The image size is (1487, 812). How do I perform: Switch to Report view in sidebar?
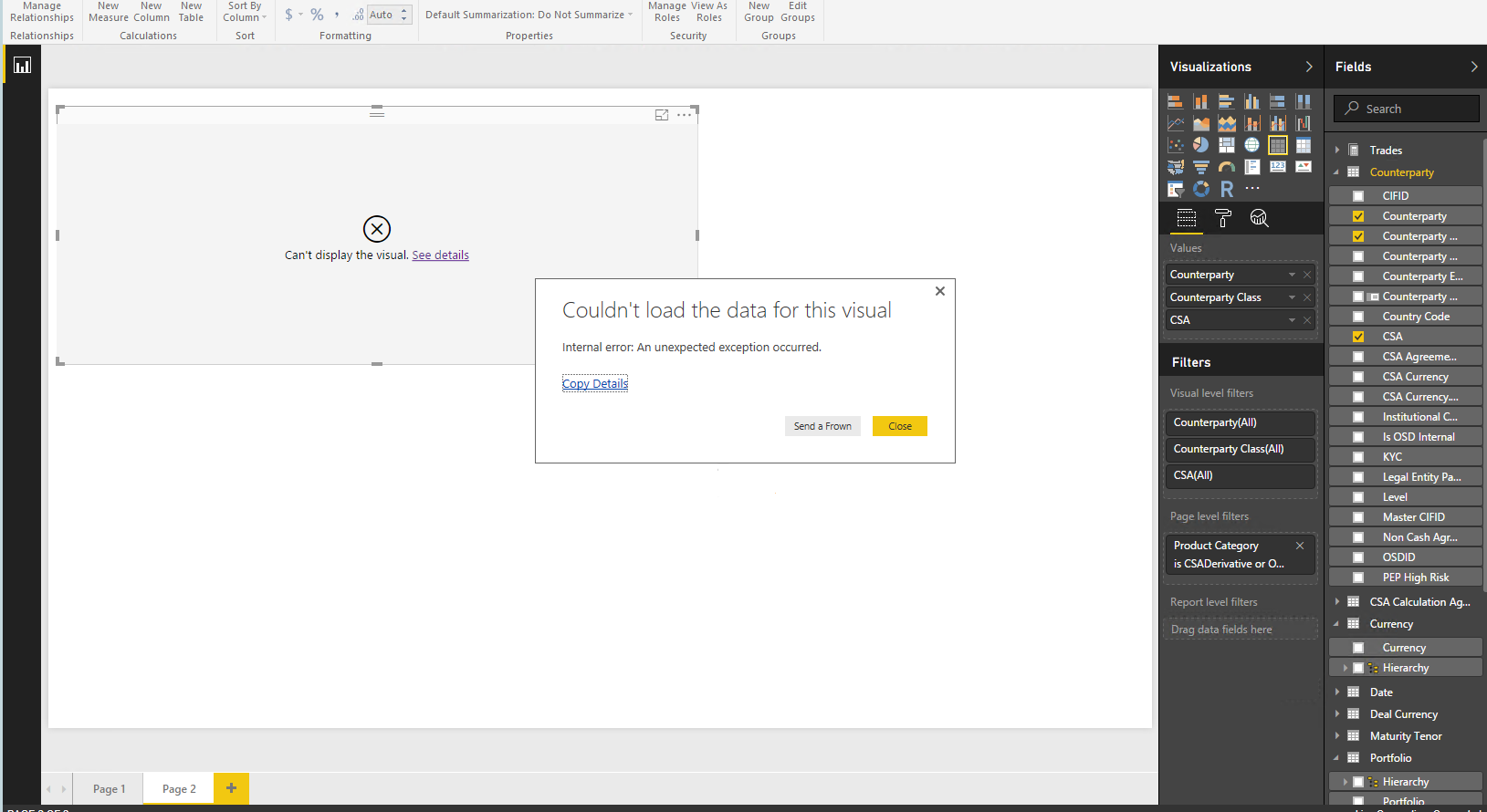[22, 65]
